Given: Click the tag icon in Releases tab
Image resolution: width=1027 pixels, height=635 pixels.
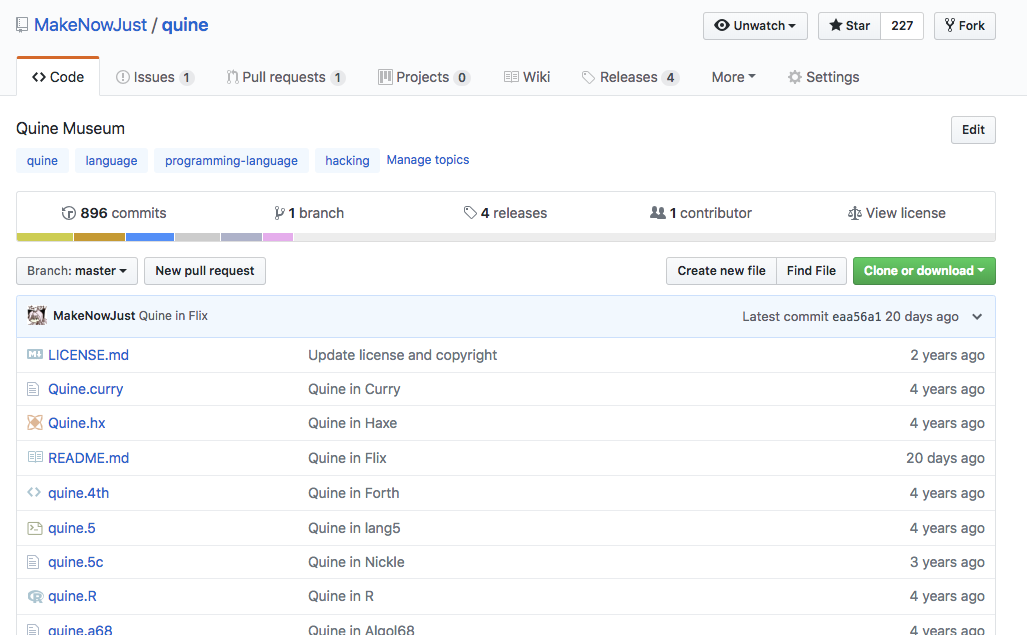Looking at the screenshot, I should [x=588, y=77].
